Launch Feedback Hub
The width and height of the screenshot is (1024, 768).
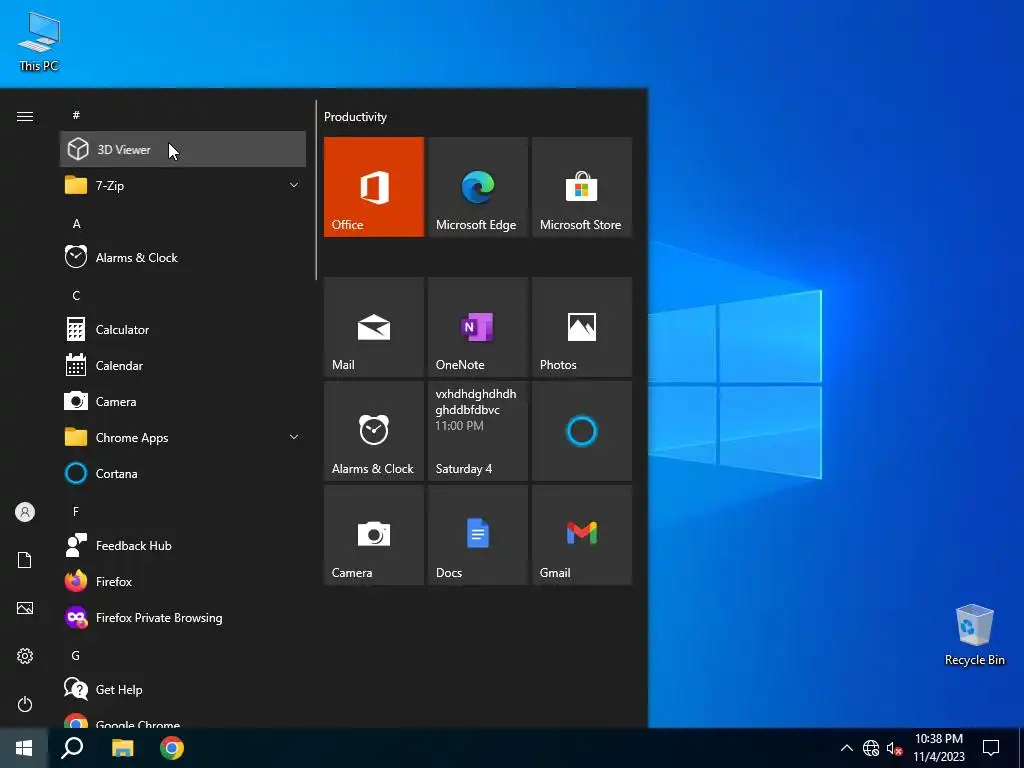pos(183,545)
